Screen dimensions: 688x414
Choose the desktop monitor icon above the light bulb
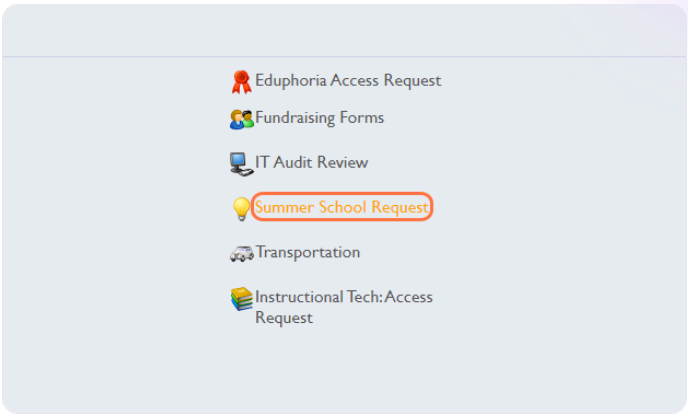(240, 164)
